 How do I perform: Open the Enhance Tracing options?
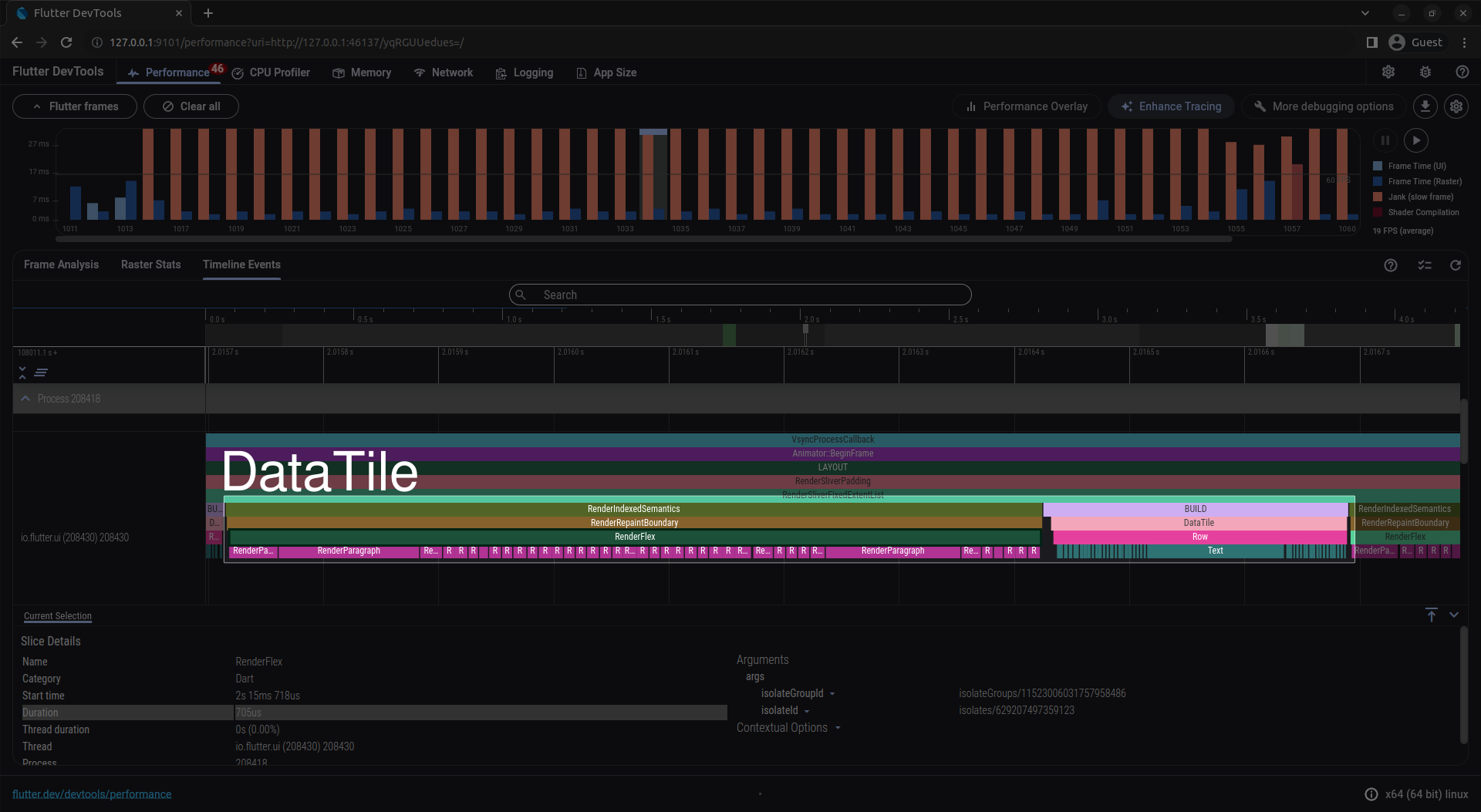coord(1171,106)
